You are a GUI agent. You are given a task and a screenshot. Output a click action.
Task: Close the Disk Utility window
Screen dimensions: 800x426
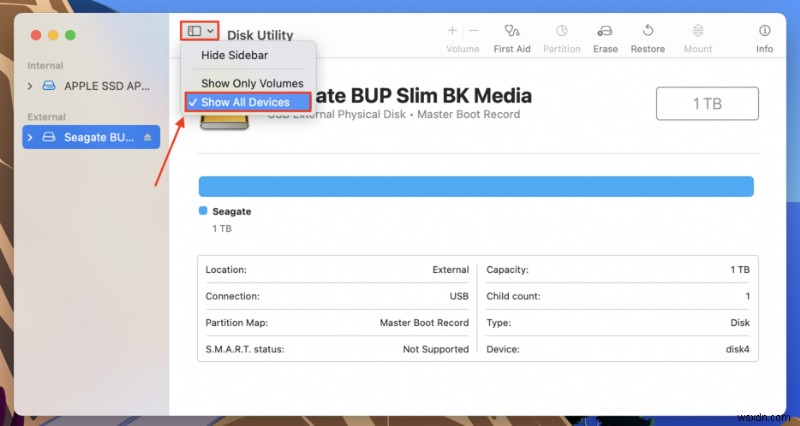(36, 35)
